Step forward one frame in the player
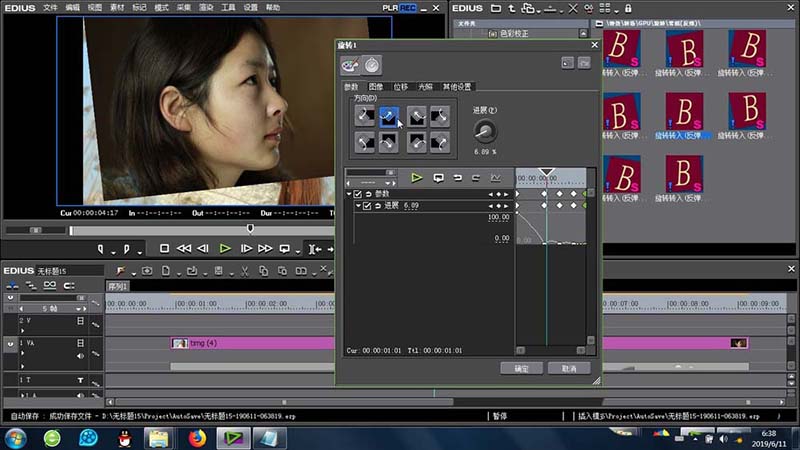Screen dimensions: 800x450 point(246,248)
